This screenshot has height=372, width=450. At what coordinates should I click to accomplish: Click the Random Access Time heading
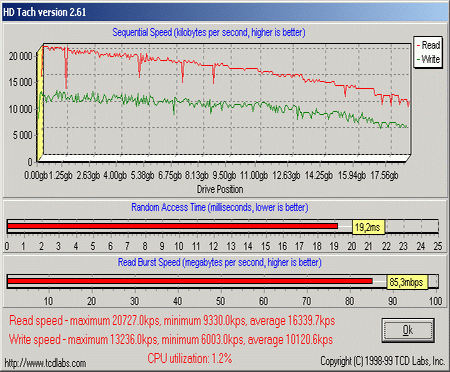(220, 207)
